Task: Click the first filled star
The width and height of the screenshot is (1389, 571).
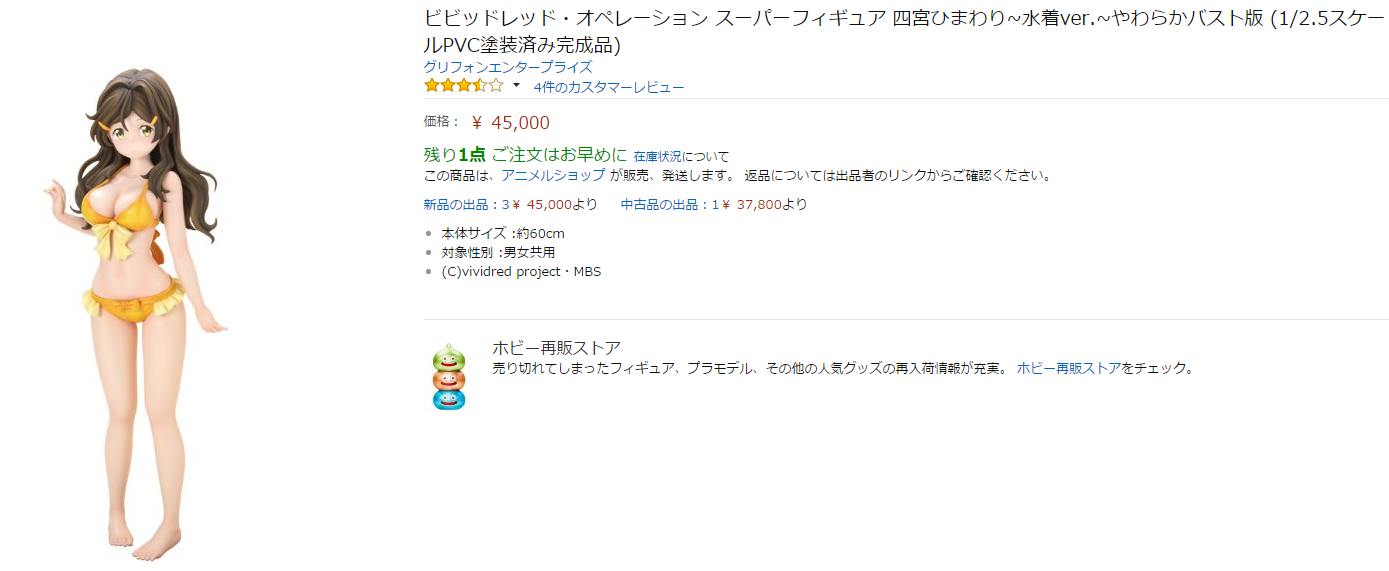Action: click(x=432, y=86)
